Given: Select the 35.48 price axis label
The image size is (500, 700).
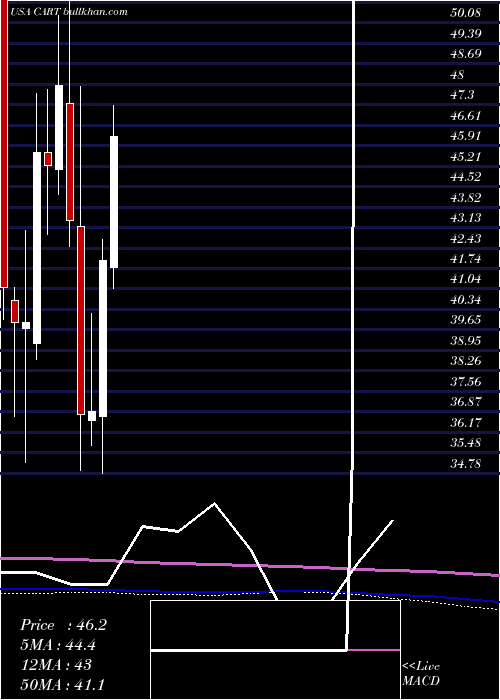Looking at the screenshot, I should point(466,443).
